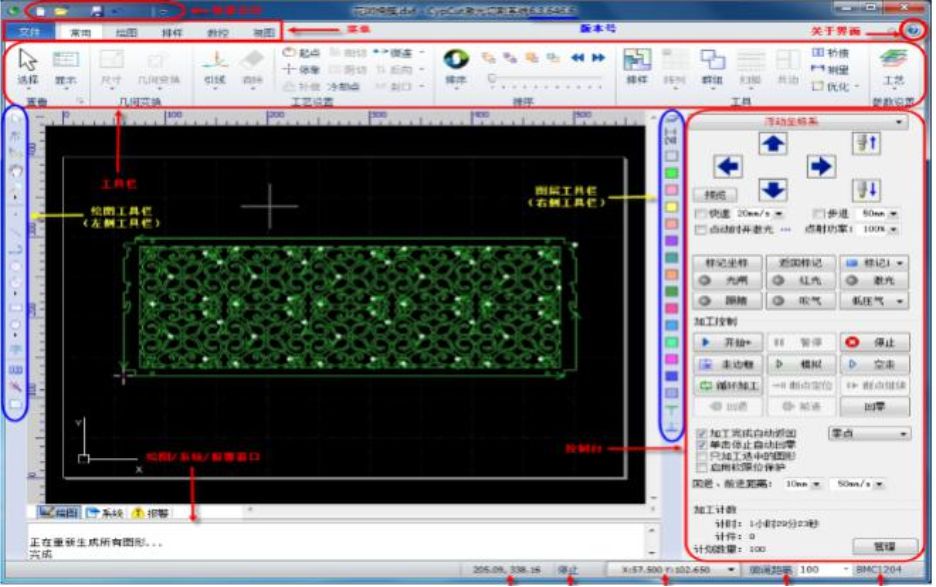Switch to the 绘图 ribbon tab
936x587 pixels.
click(127, 33)
